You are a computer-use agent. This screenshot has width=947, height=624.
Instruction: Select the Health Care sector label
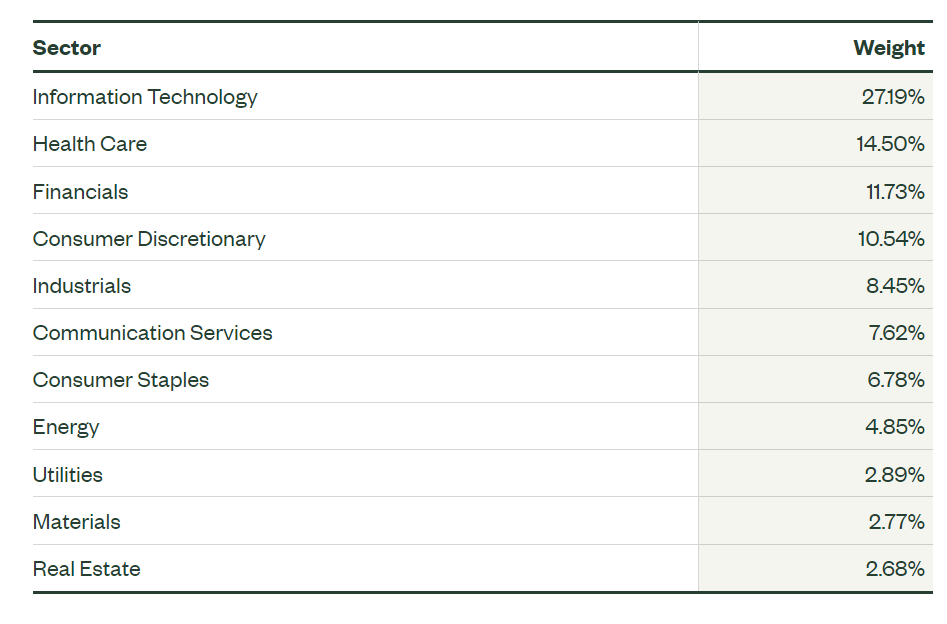(89, 144)
